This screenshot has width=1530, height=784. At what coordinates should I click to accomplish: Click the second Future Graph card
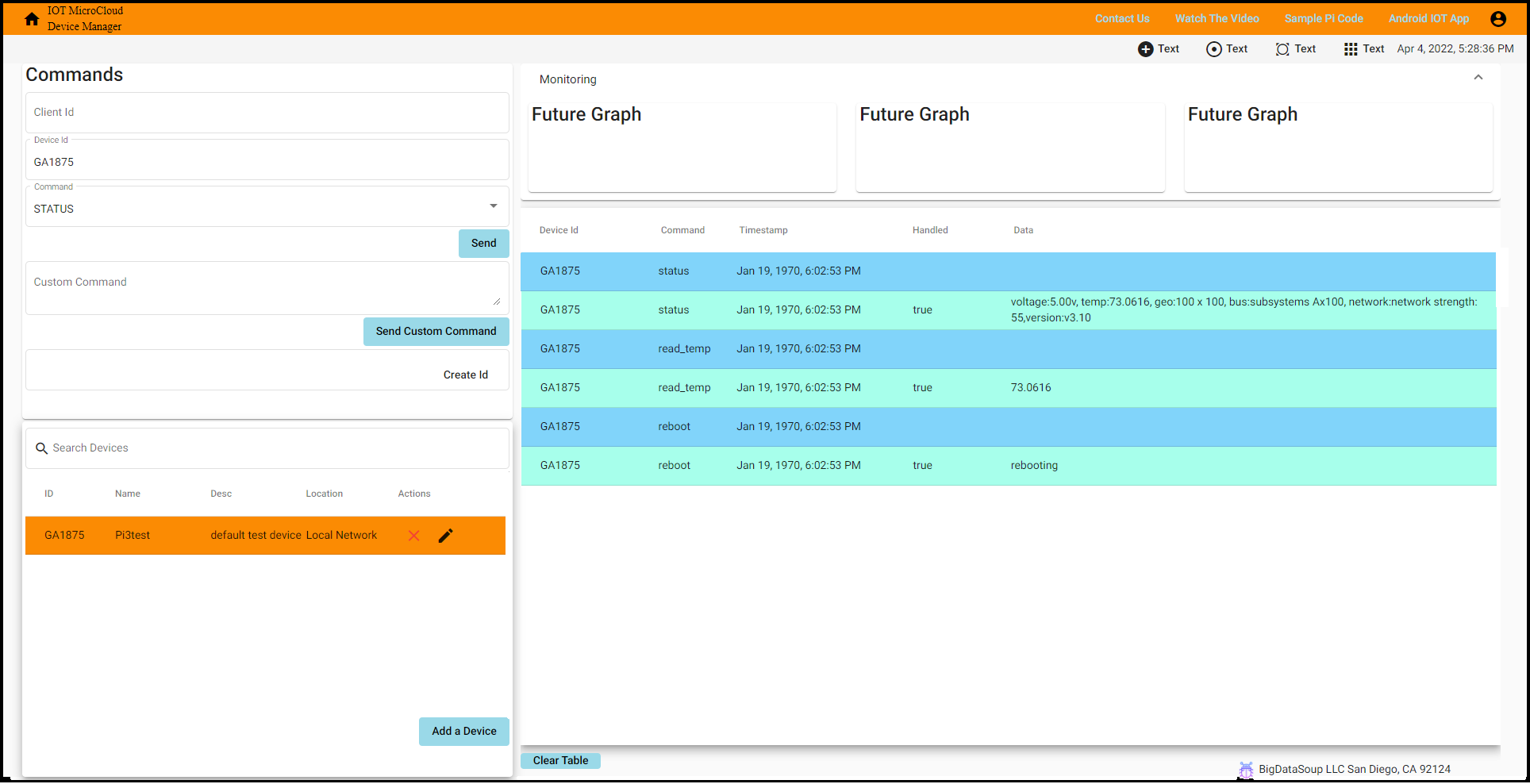(x=1010, y=147)
